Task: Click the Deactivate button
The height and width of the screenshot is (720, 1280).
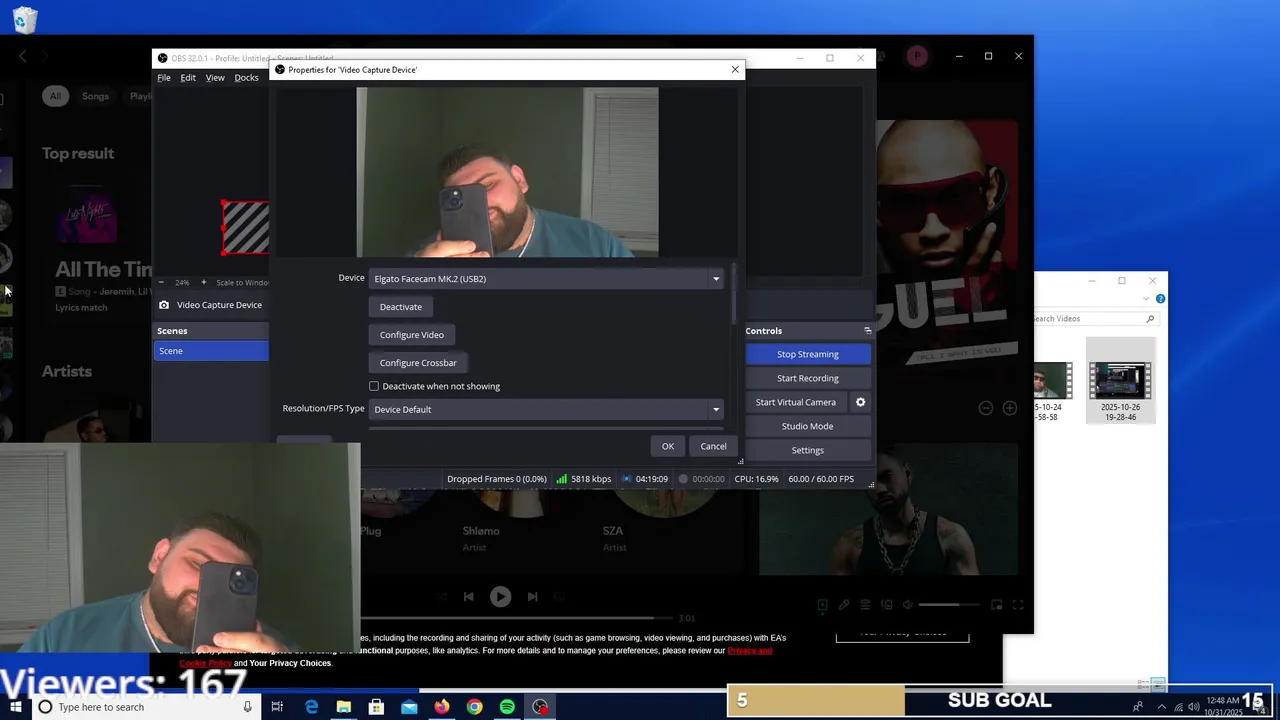Action: point(401,307)
